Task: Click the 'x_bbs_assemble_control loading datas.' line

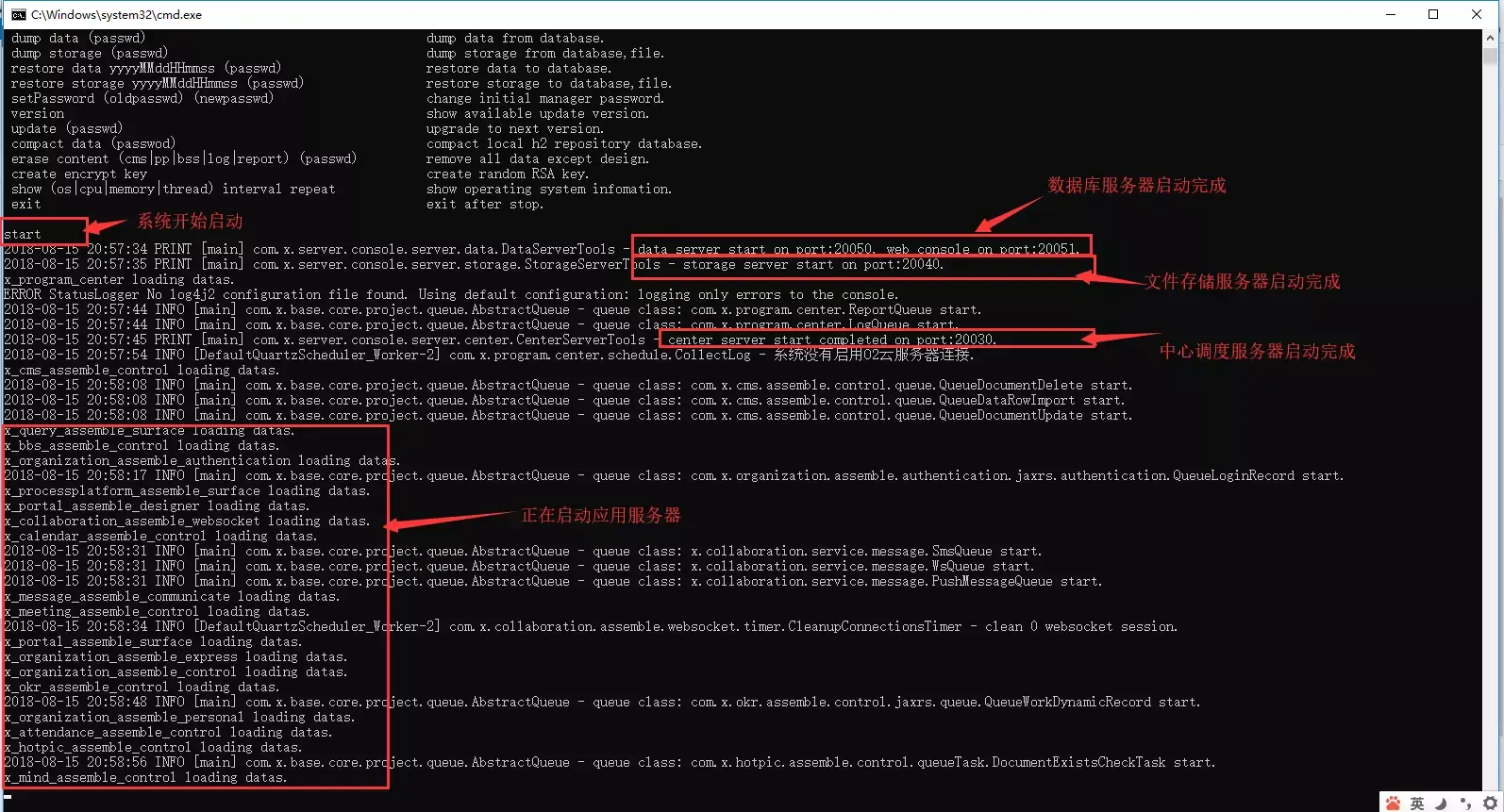Action: [142, 446]
